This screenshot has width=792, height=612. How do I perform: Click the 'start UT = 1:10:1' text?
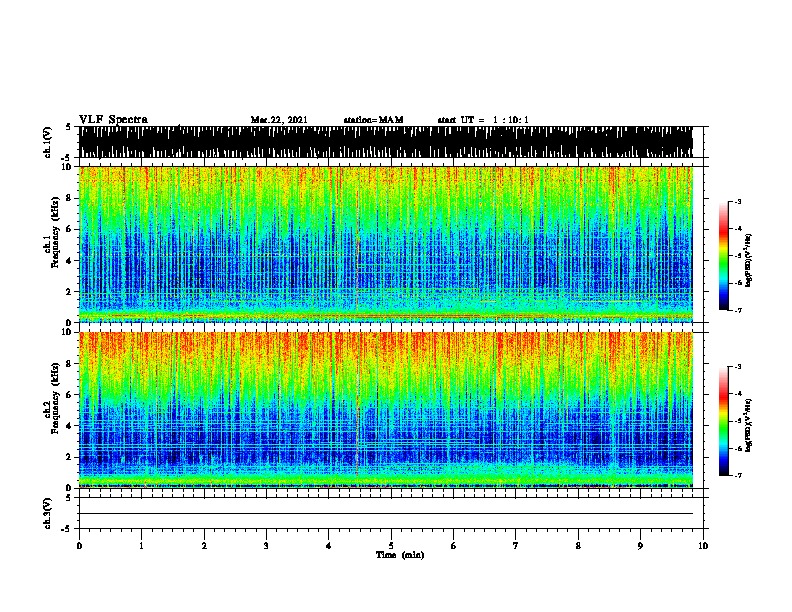[x=483, y=120]
